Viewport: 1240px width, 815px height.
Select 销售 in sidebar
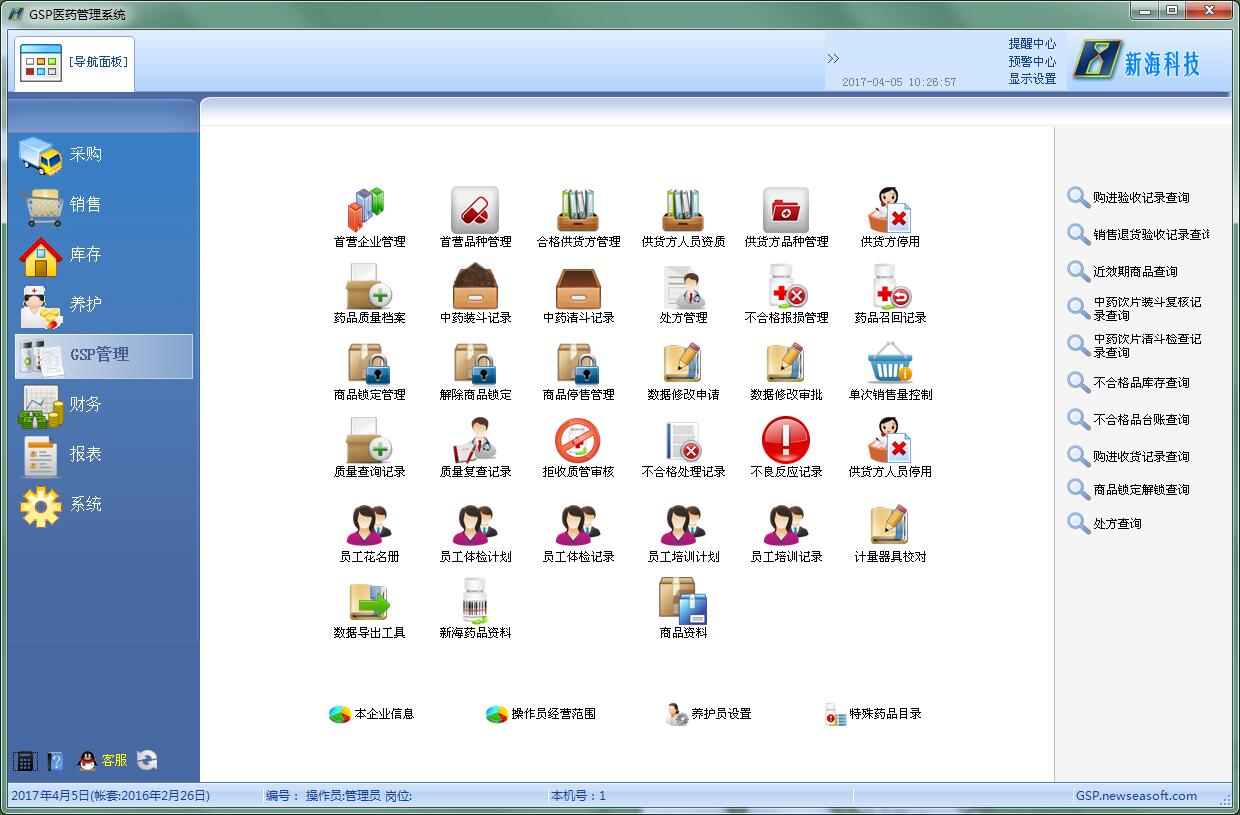coord(104,205)
